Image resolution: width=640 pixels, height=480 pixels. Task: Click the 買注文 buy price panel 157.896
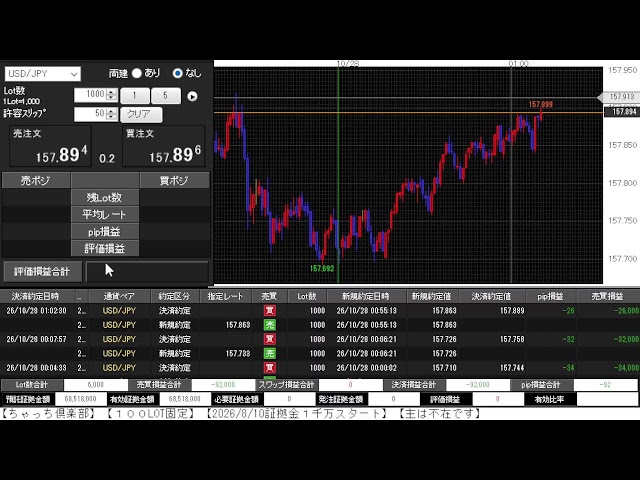[163, 146]
